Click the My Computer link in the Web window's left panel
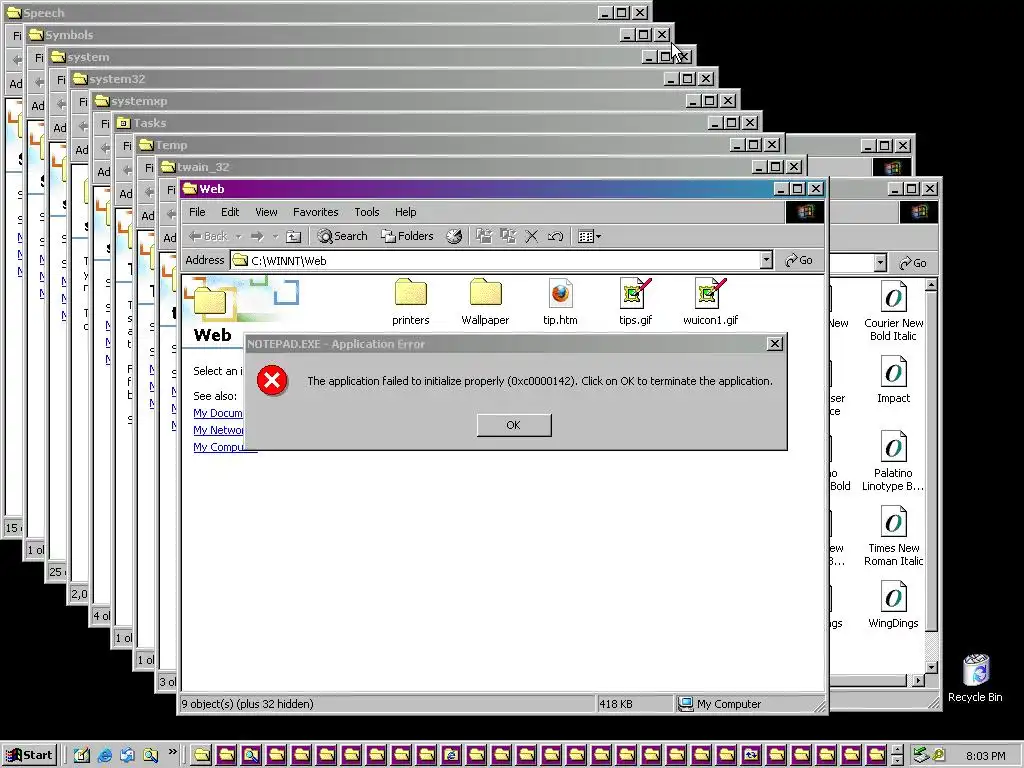This screenshot has height=768, width=1024. (x=218, y=447)
